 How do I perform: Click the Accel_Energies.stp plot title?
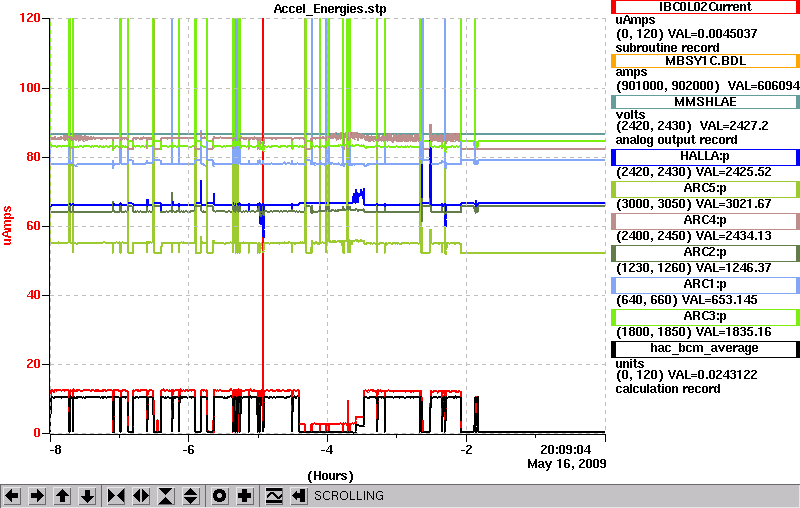click(x=330, y=9)
